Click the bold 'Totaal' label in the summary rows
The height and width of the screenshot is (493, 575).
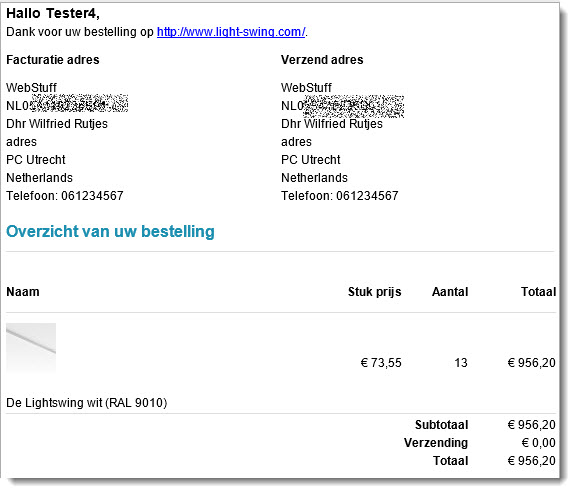(x=451, y=461)
